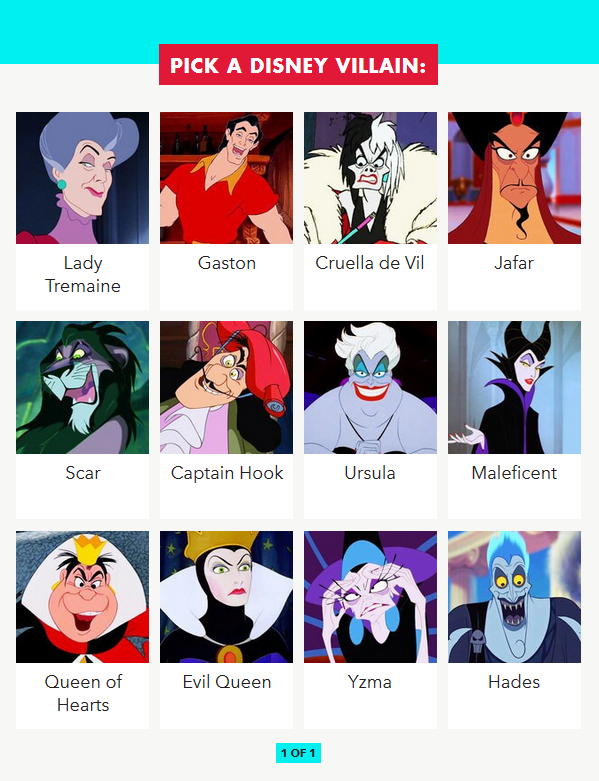The height and width of the screenshot is (781, 599).
Task: Click the 'Queen of Hearts' caption
Action: click(83, 693)
